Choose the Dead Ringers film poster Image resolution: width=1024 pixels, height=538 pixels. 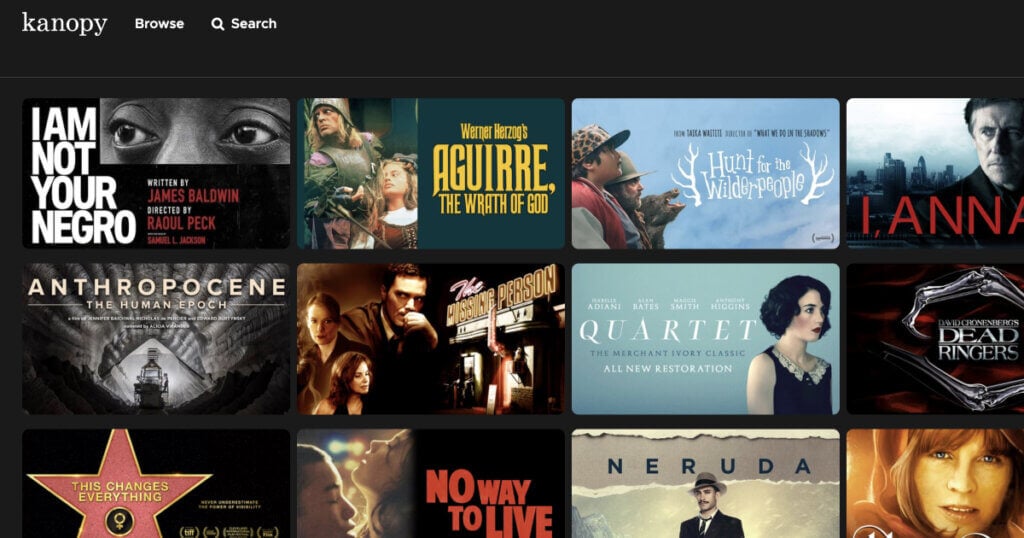coord(935,339)
